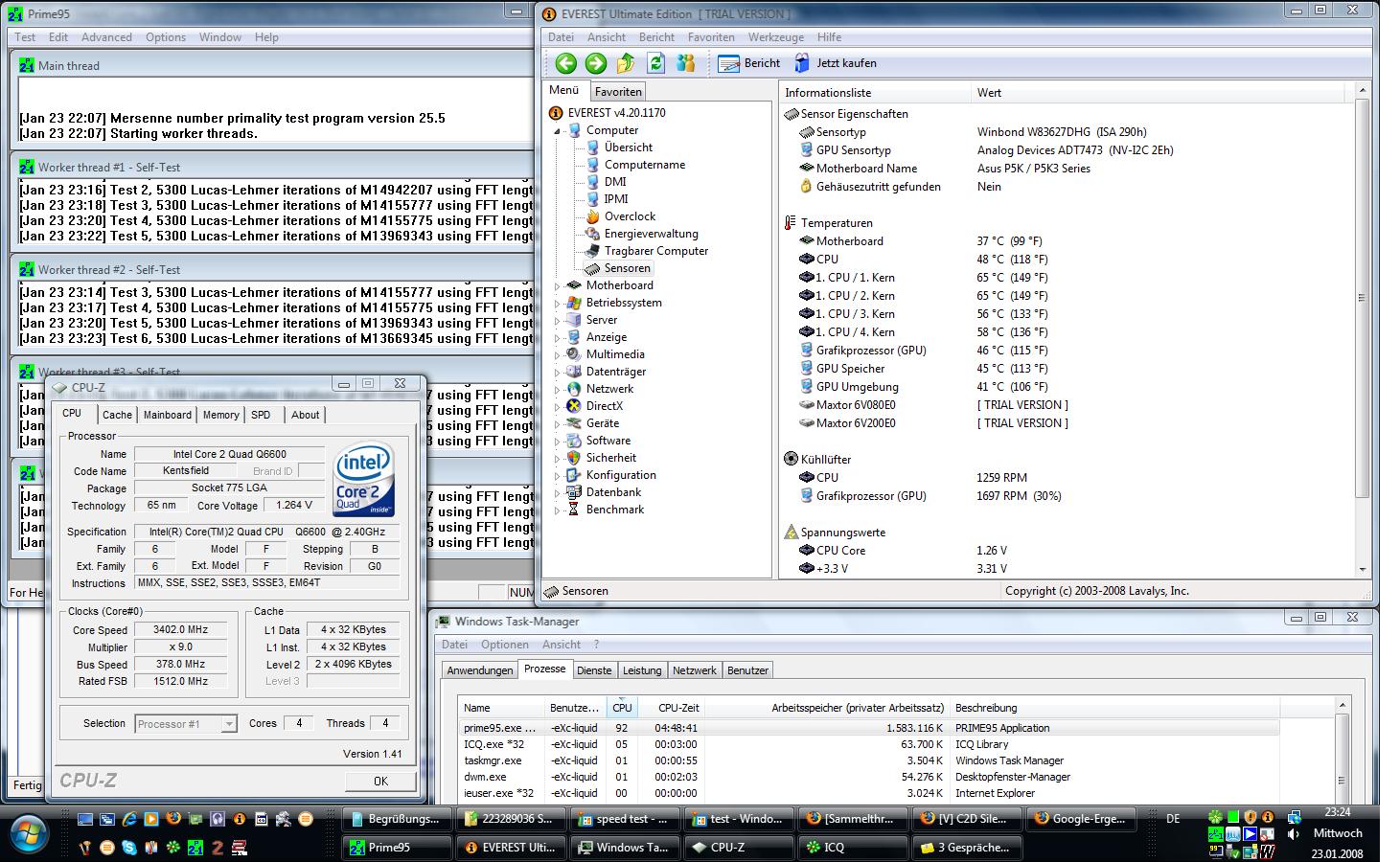Image resolution: width=1400 pixels, height=862 pixels.
Task: Expand the Server tree node
Action: coord(557,320)
